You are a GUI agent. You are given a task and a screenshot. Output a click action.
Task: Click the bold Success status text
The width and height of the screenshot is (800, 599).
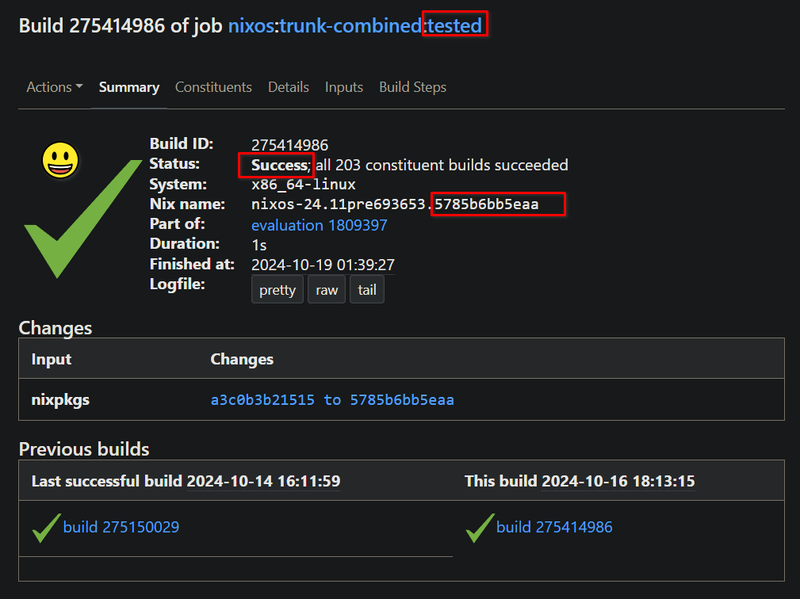pos(280,165)
